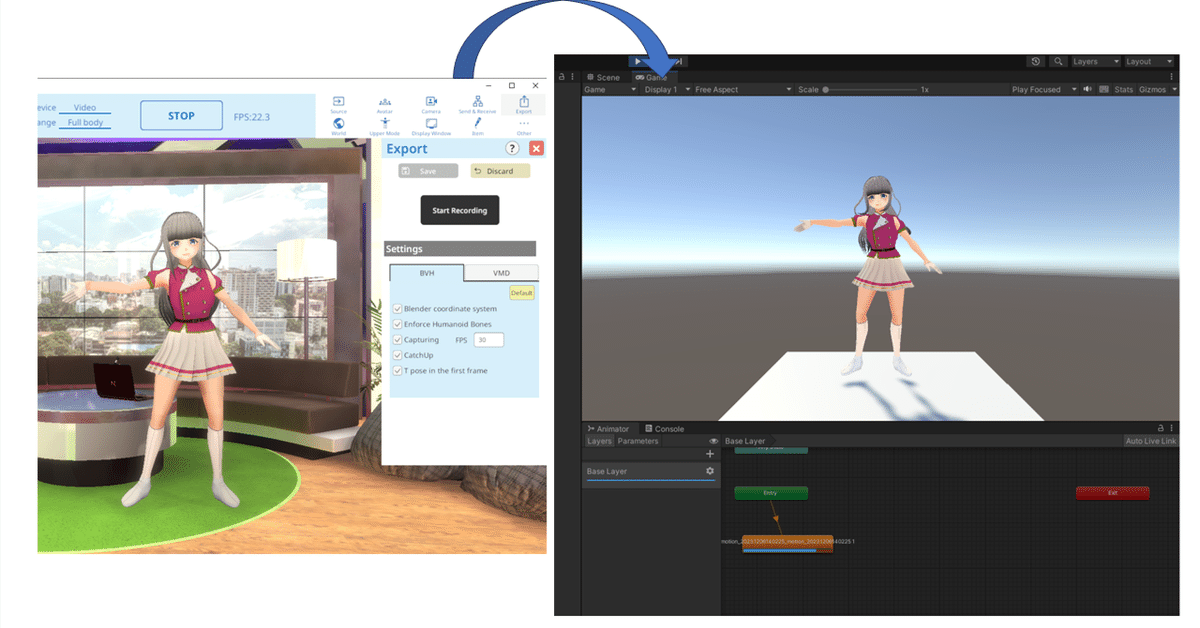Open the World settings globe icon
The height and width of the screenshot is (628, 1200).
click(338, 125)
